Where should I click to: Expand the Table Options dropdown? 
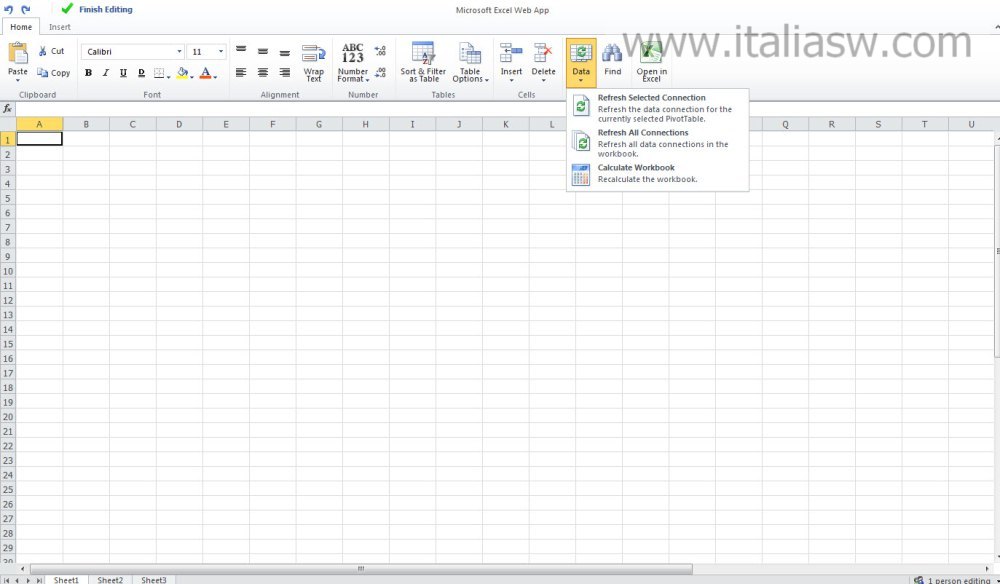click(469, 62)
